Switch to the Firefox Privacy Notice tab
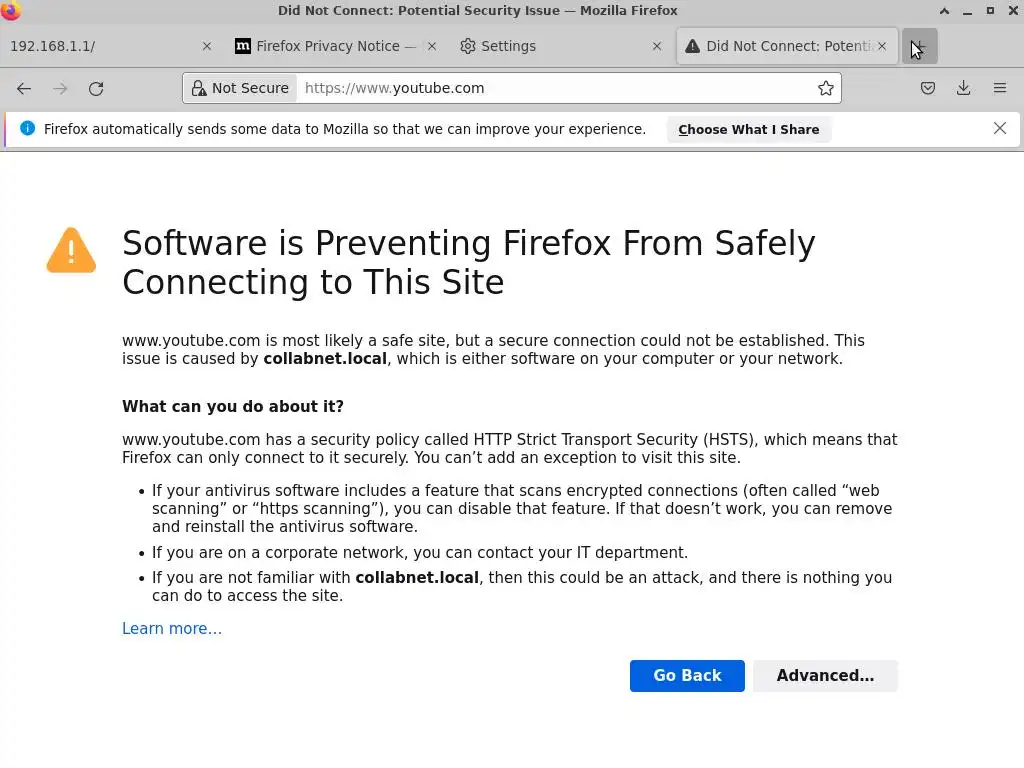This screenshot has height=768, width=1024. click(x=328, y=46)
